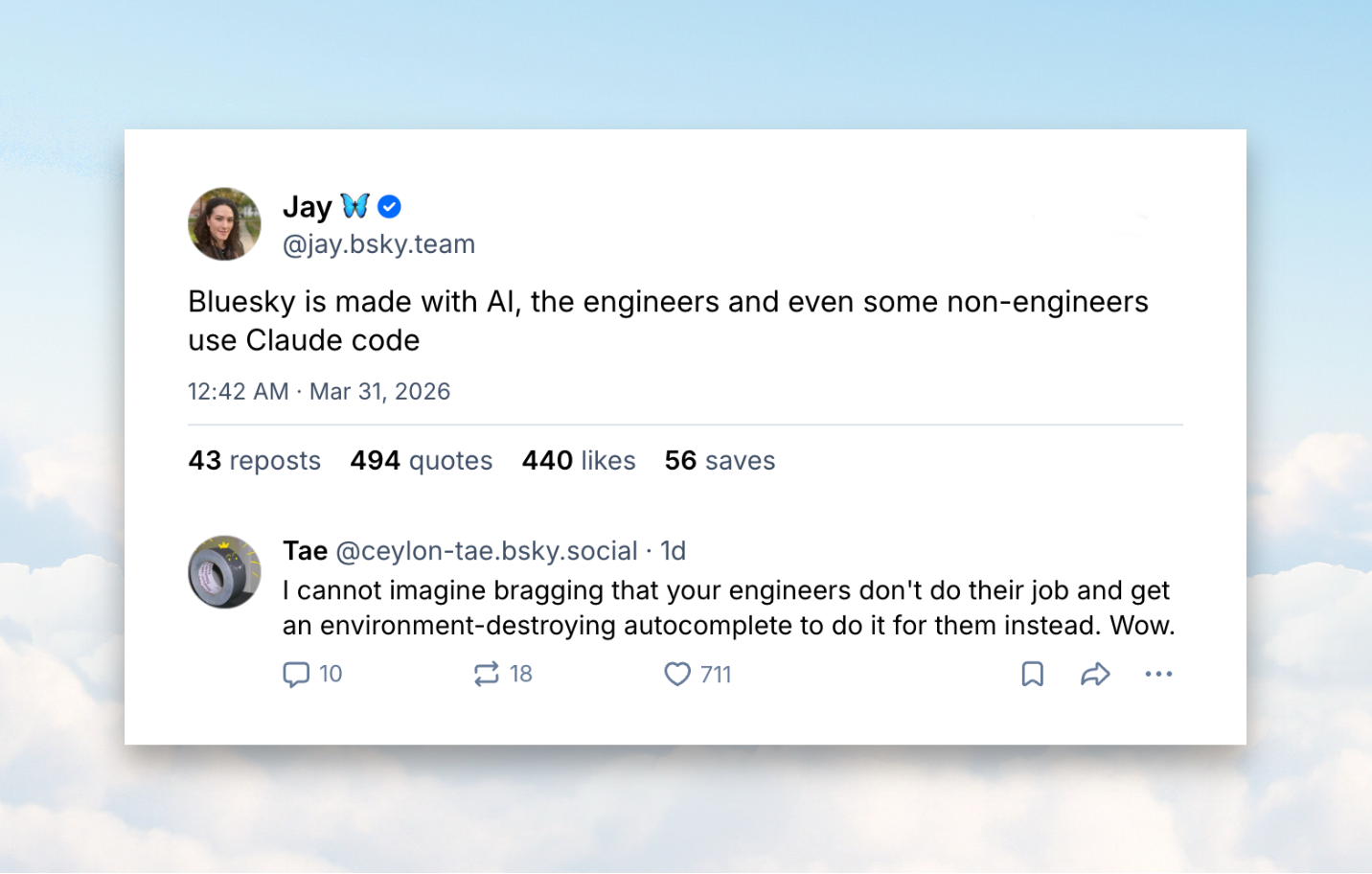View the 43 reposts list
The width and height of the screenshot is (1372, 874).
tap(254, 461)
